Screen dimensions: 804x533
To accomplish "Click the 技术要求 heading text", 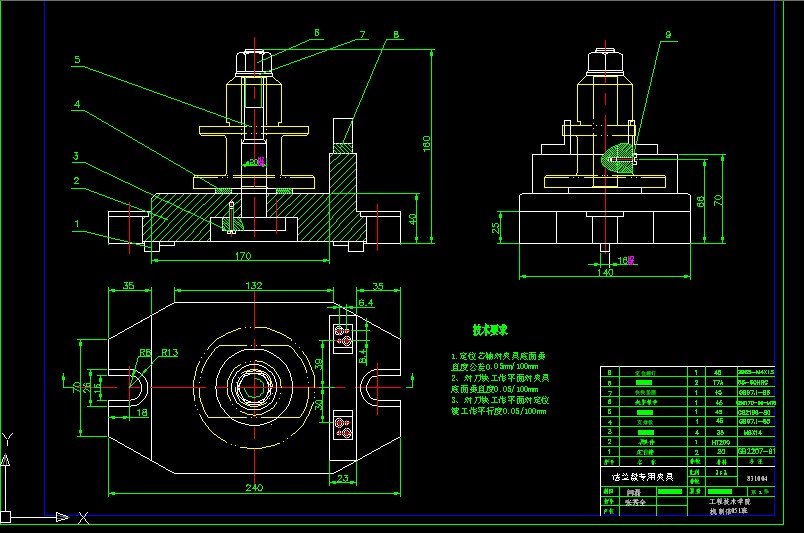I will click(x=491, y=329).
